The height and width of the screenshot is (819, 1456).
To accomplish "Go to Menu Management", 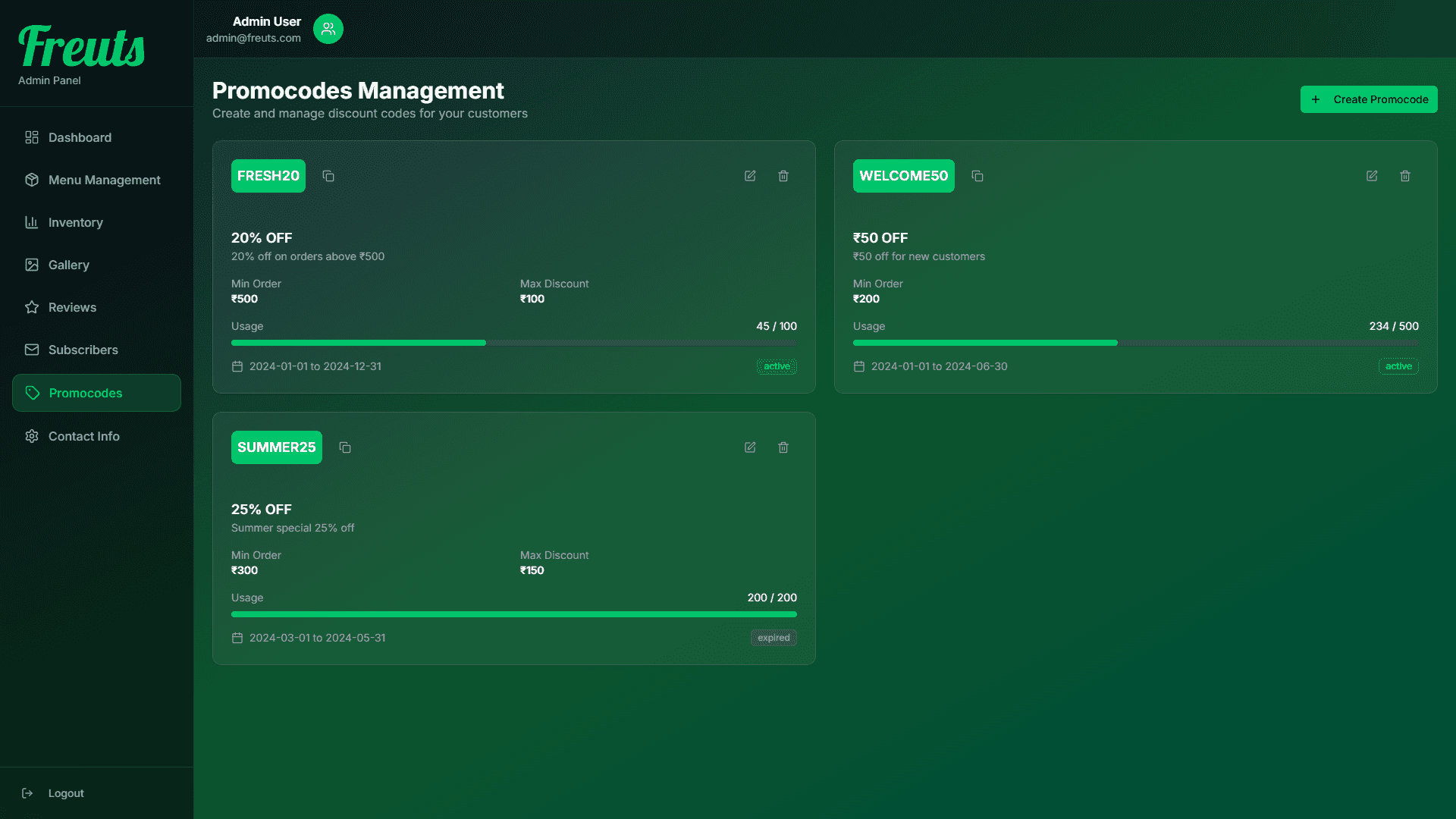I will click(104, 180).
